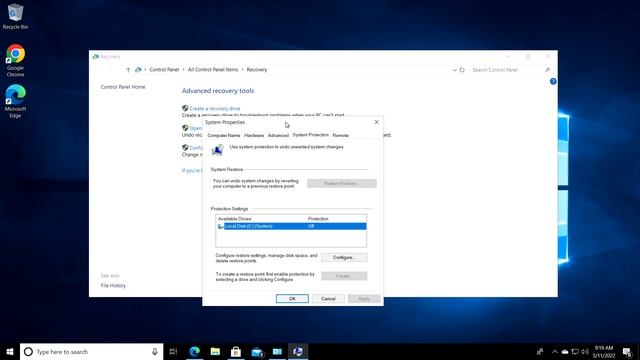Click the Type here to search box
This screenshot has width=640, height=360.
[91, 351]
